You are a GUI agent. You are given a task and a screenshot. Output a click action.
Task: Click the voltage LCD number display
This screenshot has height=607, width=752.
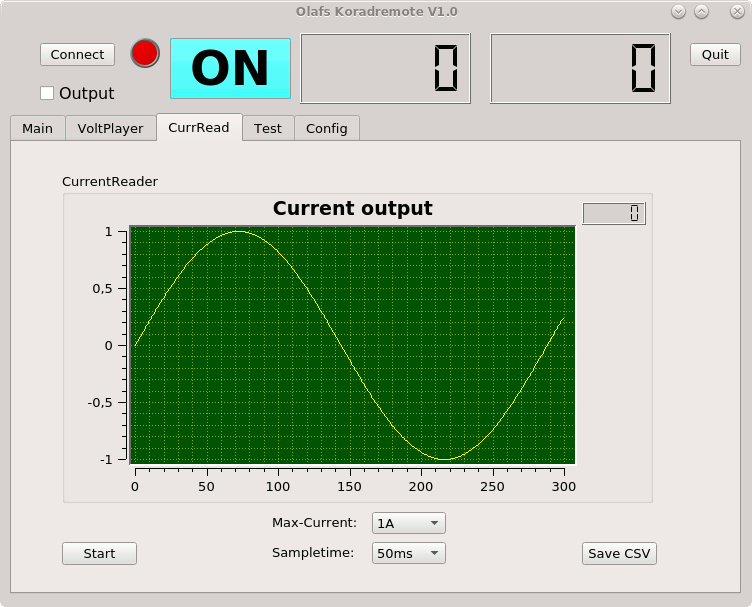point(385,68)
